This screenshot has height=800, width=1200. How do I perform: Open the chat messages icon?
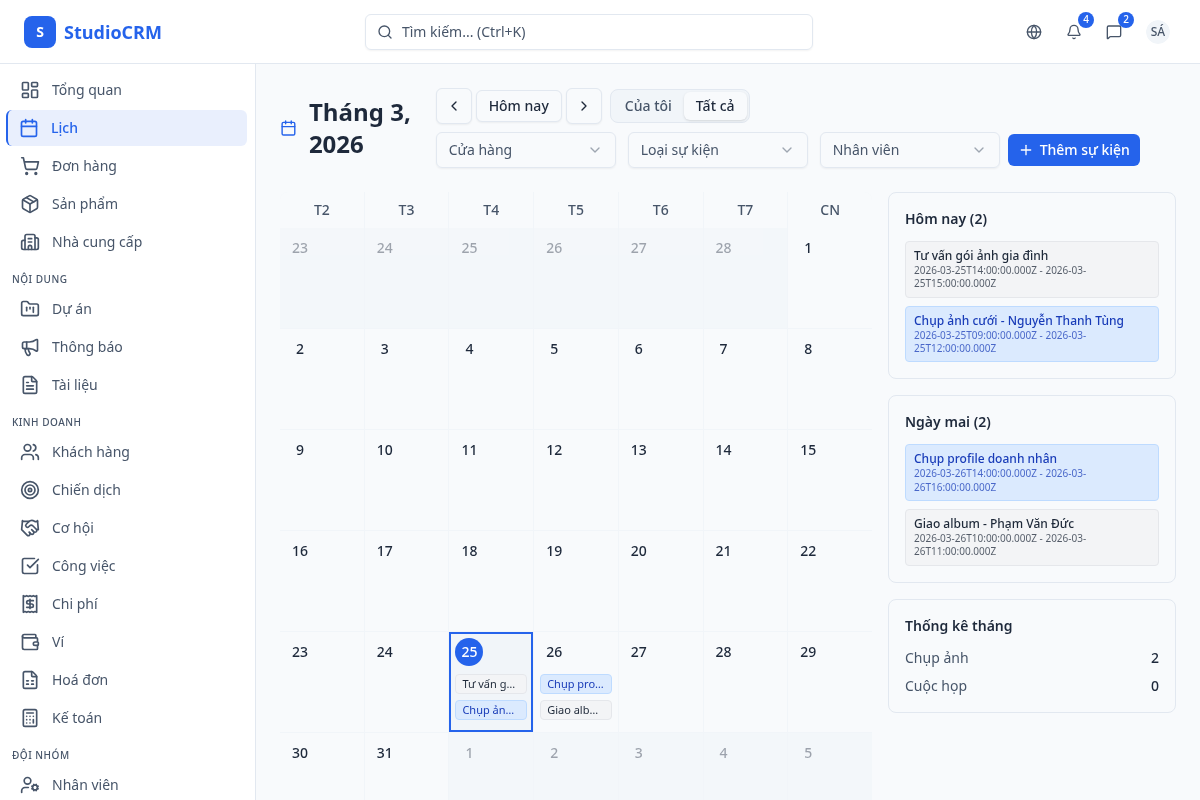pos(1114,32)
